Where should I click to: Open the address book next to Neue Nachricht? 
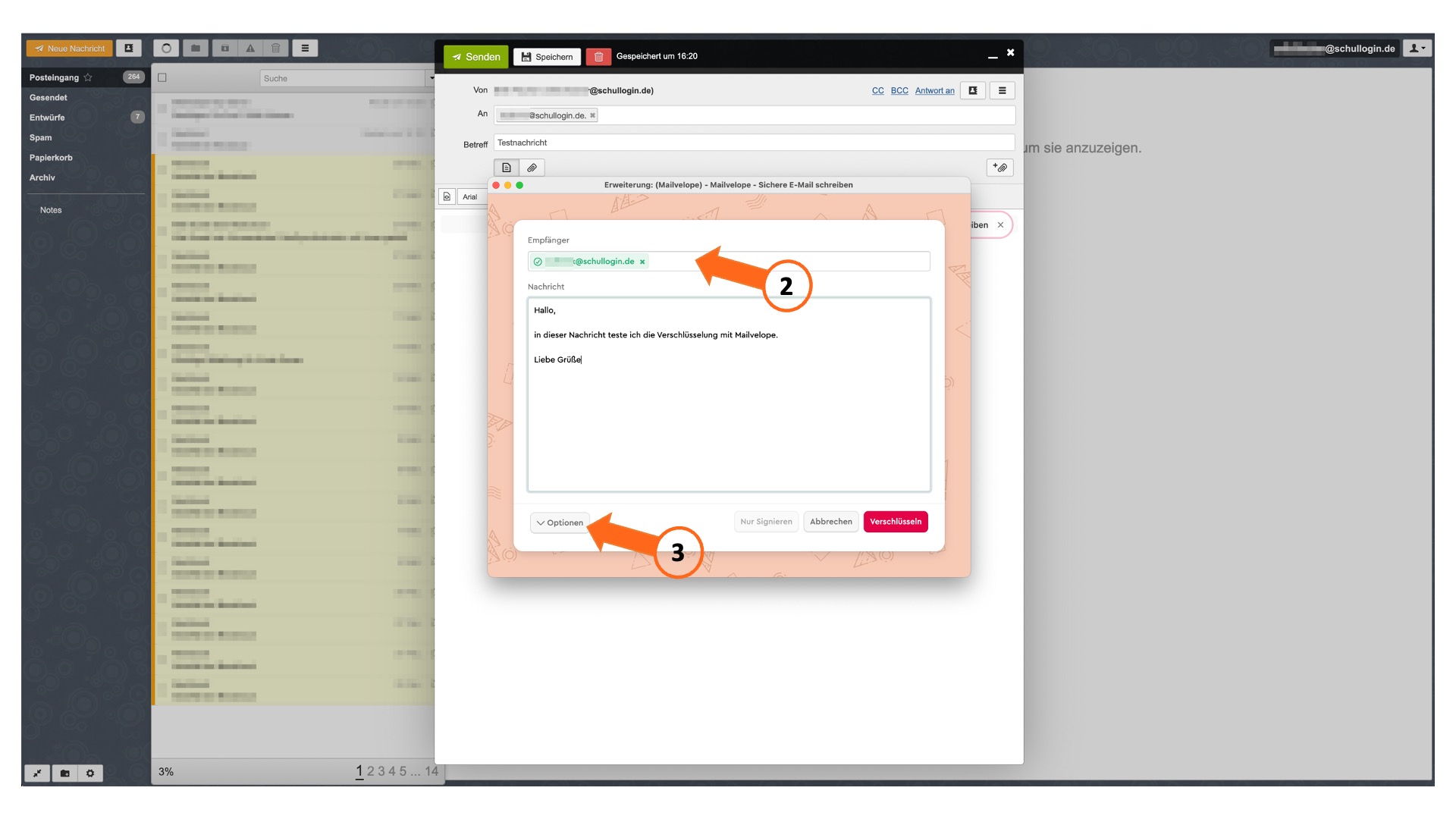pos(129,49)
